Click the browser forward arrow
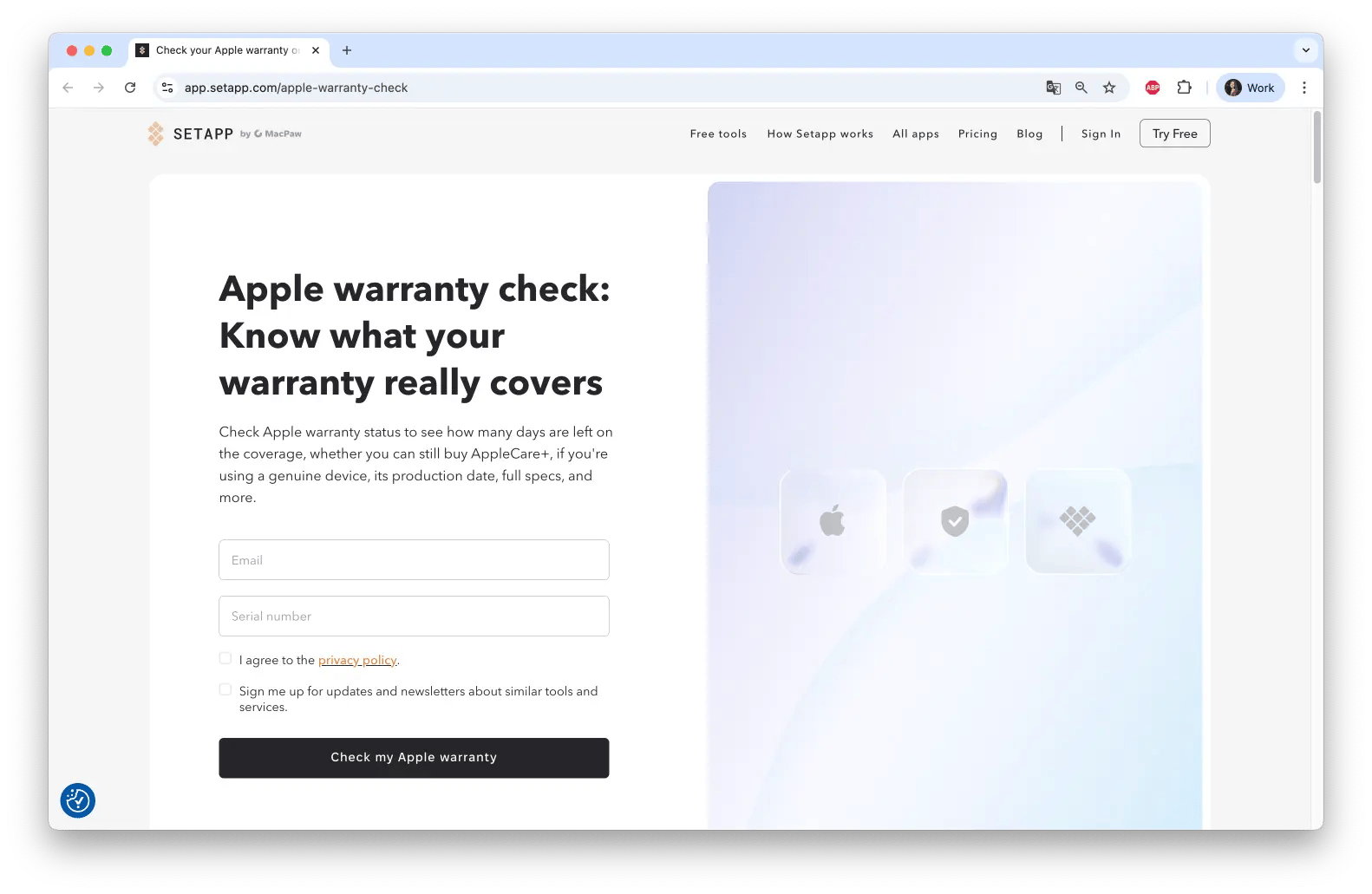 pyautogui.click(x=99, y=88)
